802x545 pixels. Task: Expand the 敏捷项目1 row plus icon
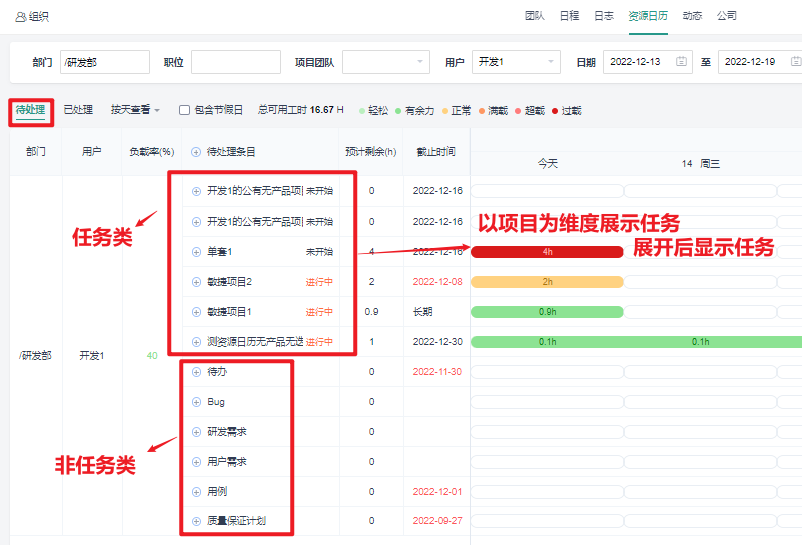coord(196,312)
